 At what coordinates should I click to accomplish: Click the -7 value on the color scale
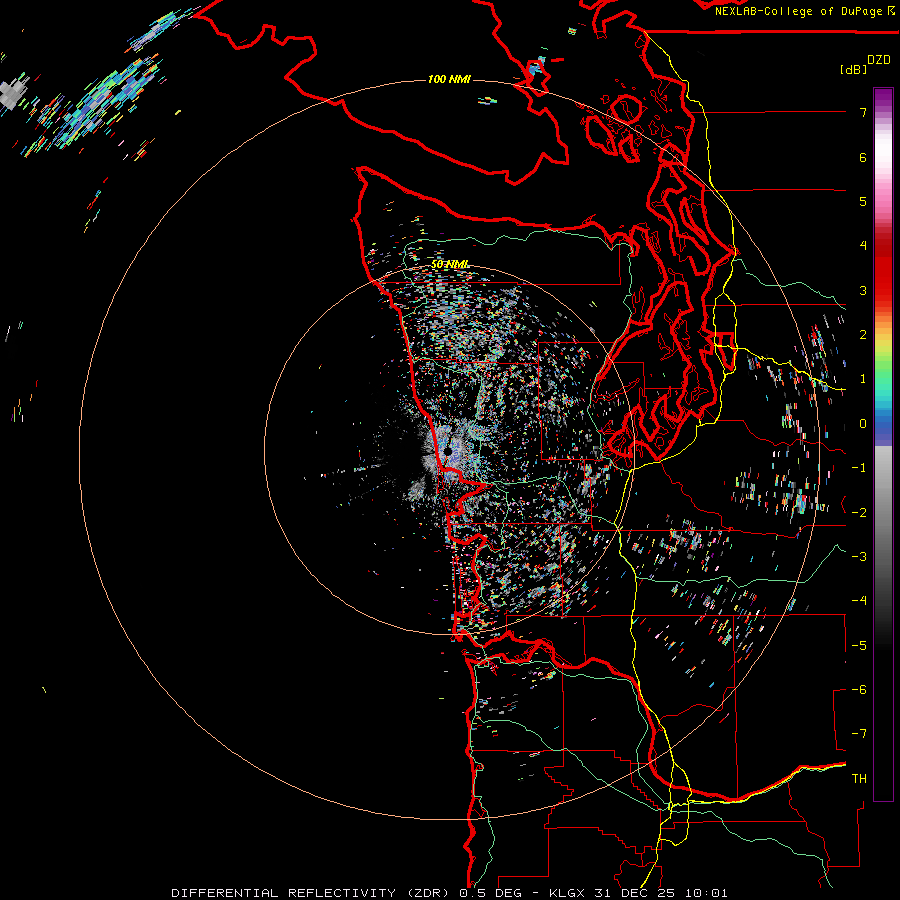coord(859,734)
